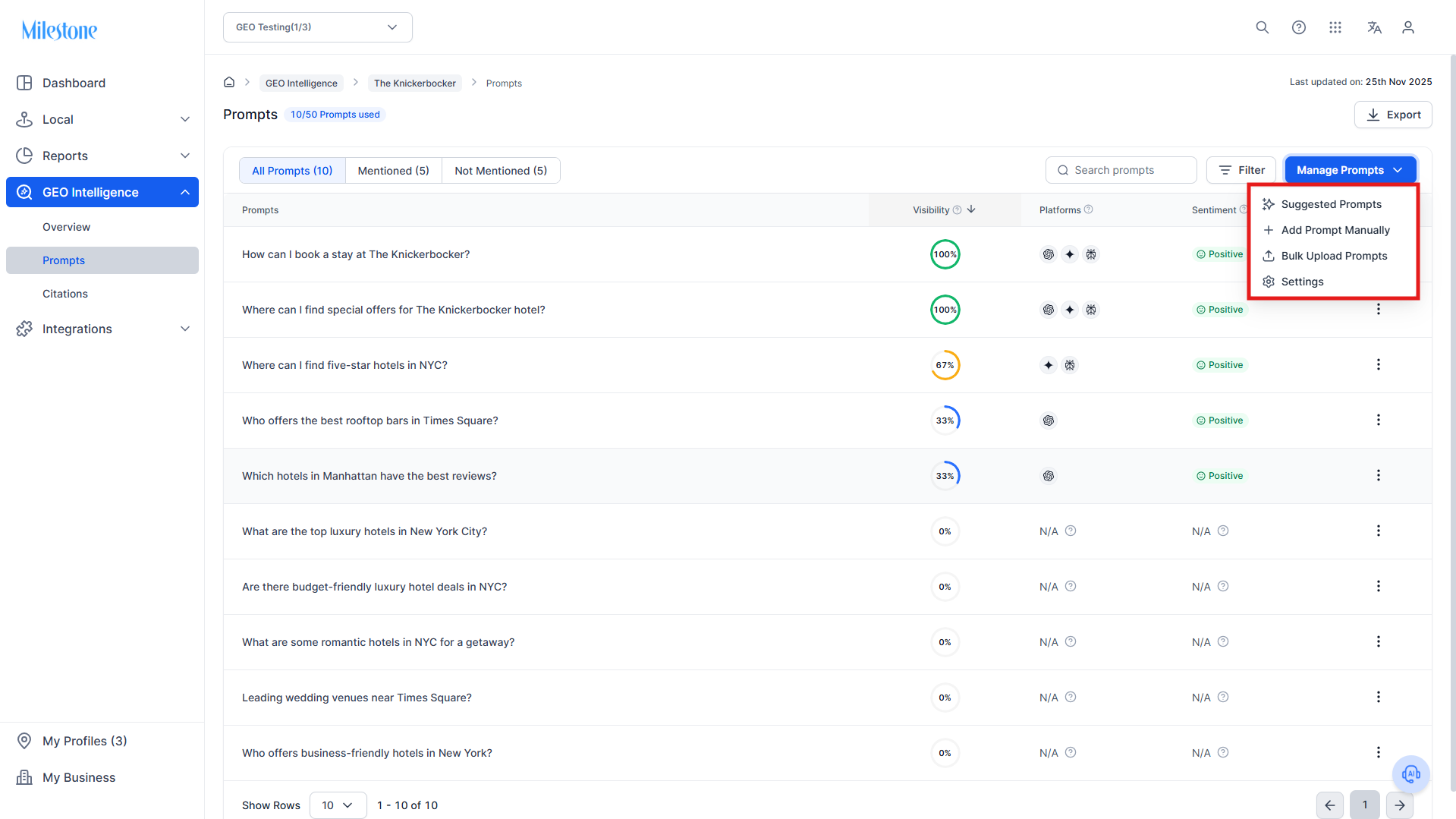Click the Export button

click(1393, 115)
